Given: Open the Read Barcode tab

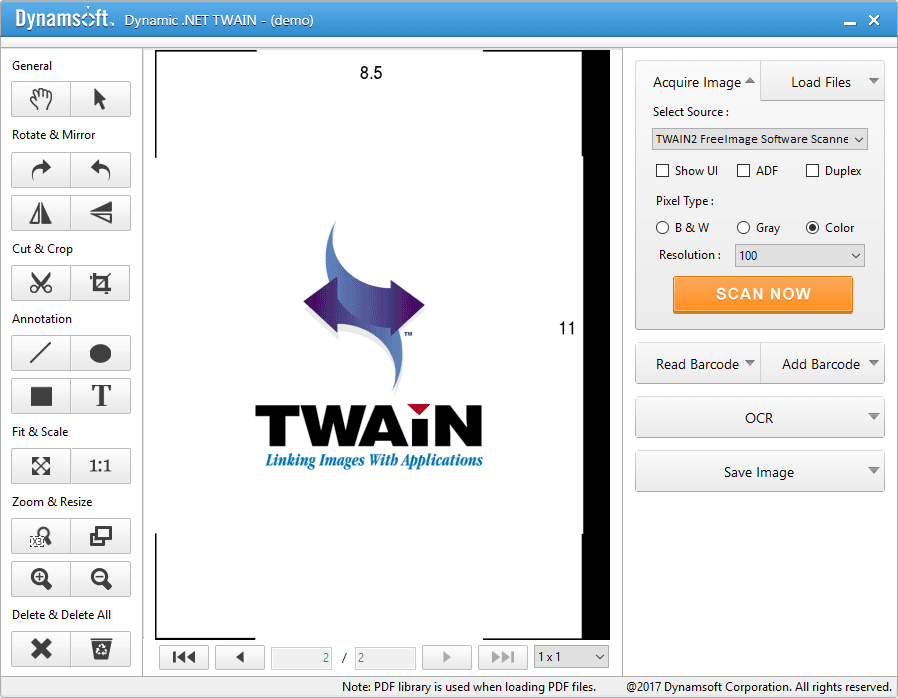Looking at the screenshot, I should click(698, 364).
